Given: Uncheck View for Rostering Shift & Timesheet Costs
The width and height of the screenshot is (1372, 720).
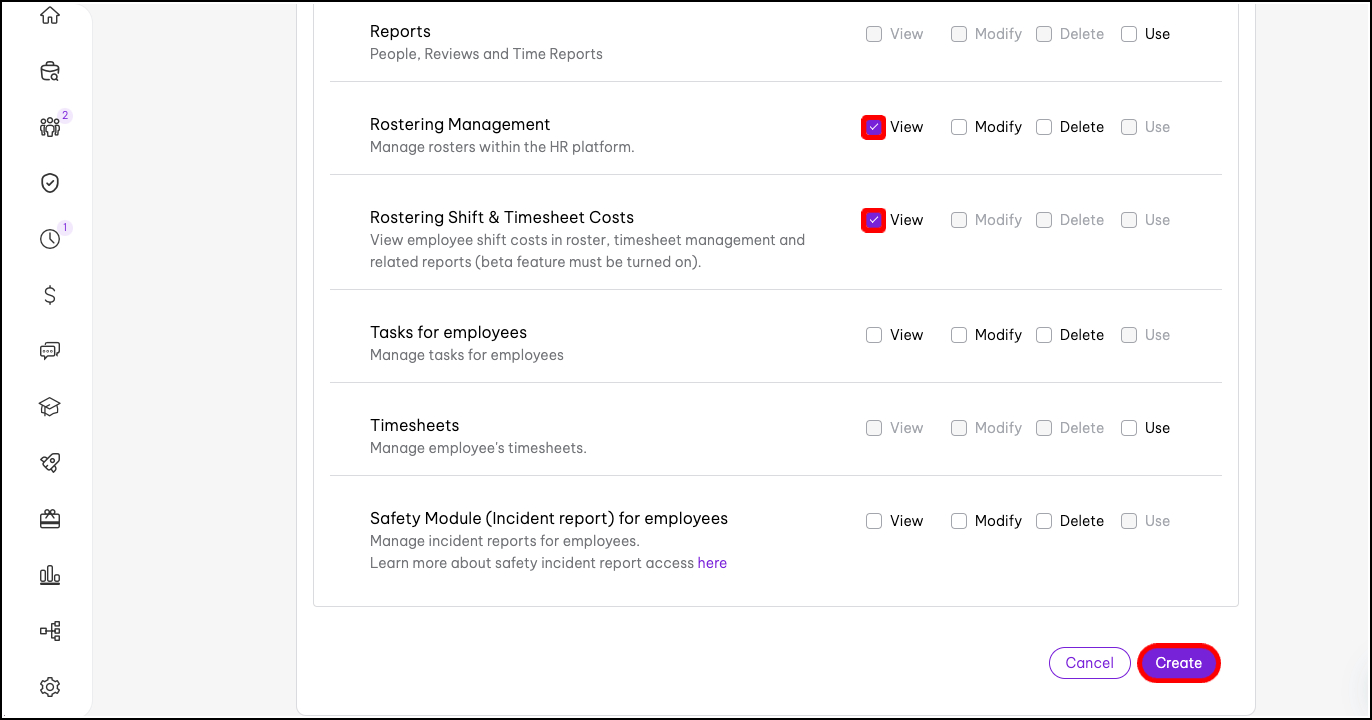Looking at the screenshot, I should coord(874,220).
